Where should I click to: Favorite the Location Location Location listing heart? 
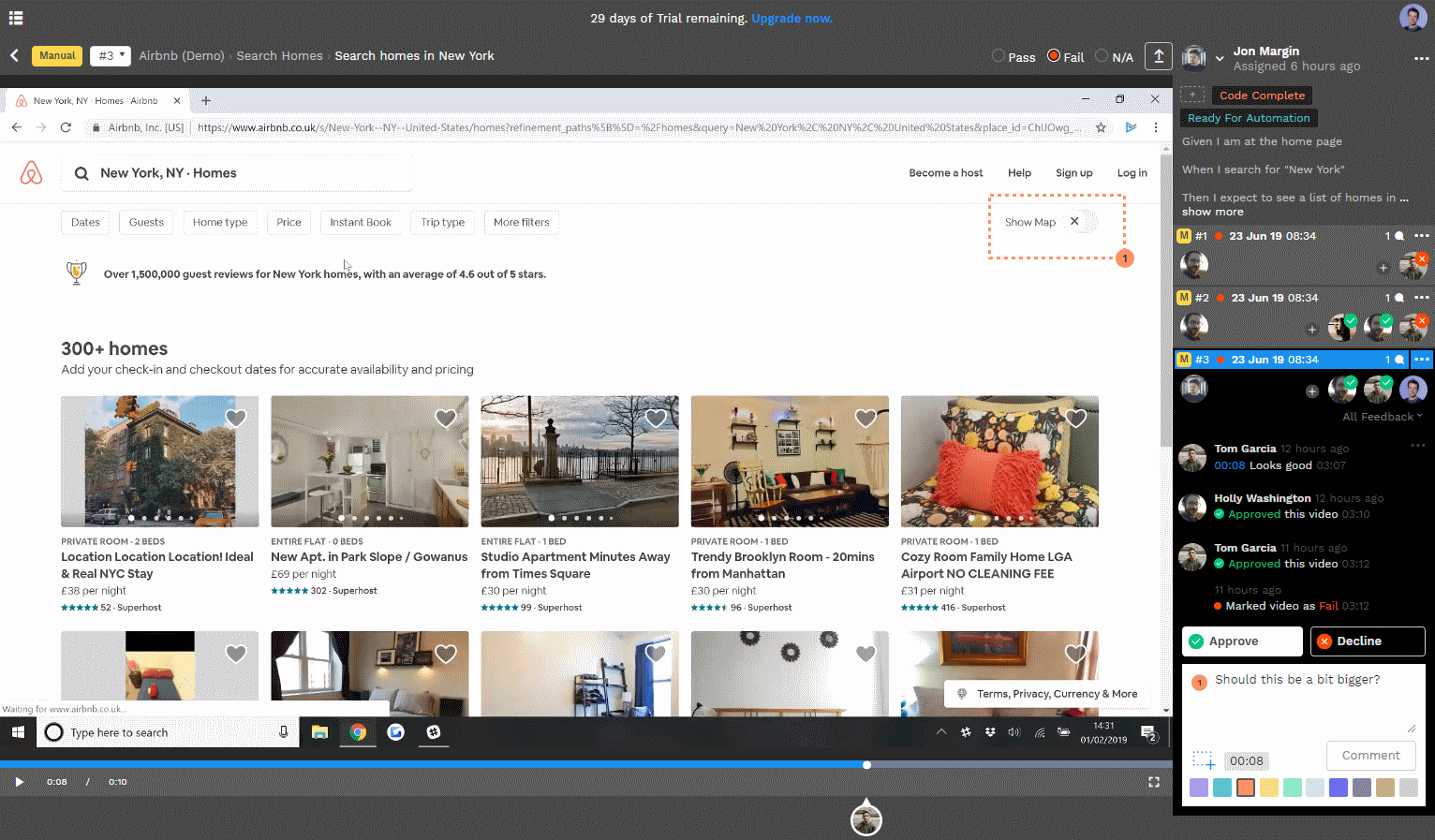pyautogui.click(x=236, y=418)
